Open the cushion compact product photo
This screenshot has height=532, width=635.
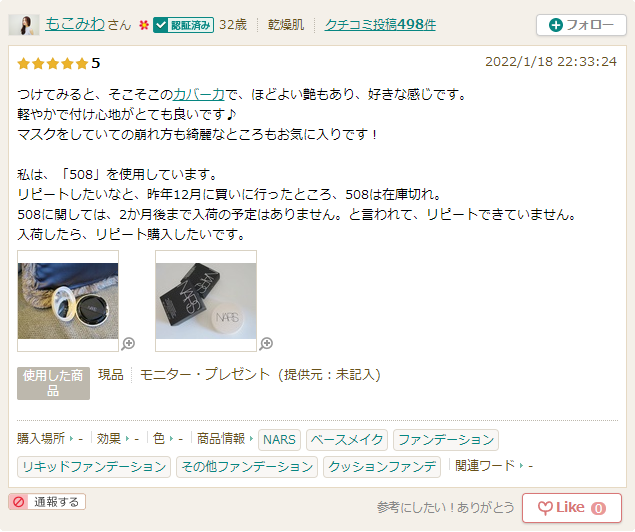tap(68, 301)
